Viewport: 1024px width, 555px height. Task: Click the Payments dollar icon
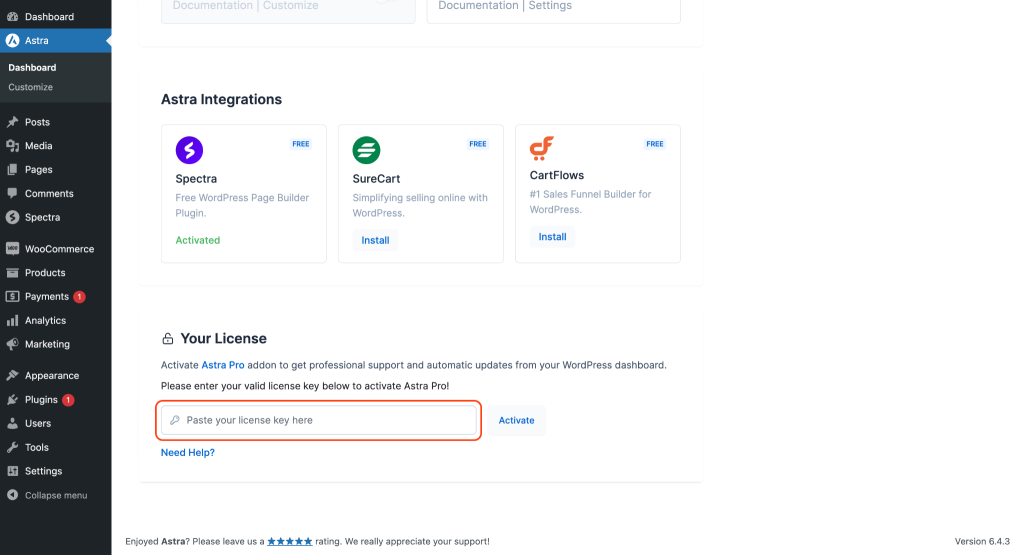click(x=12, y=296)
